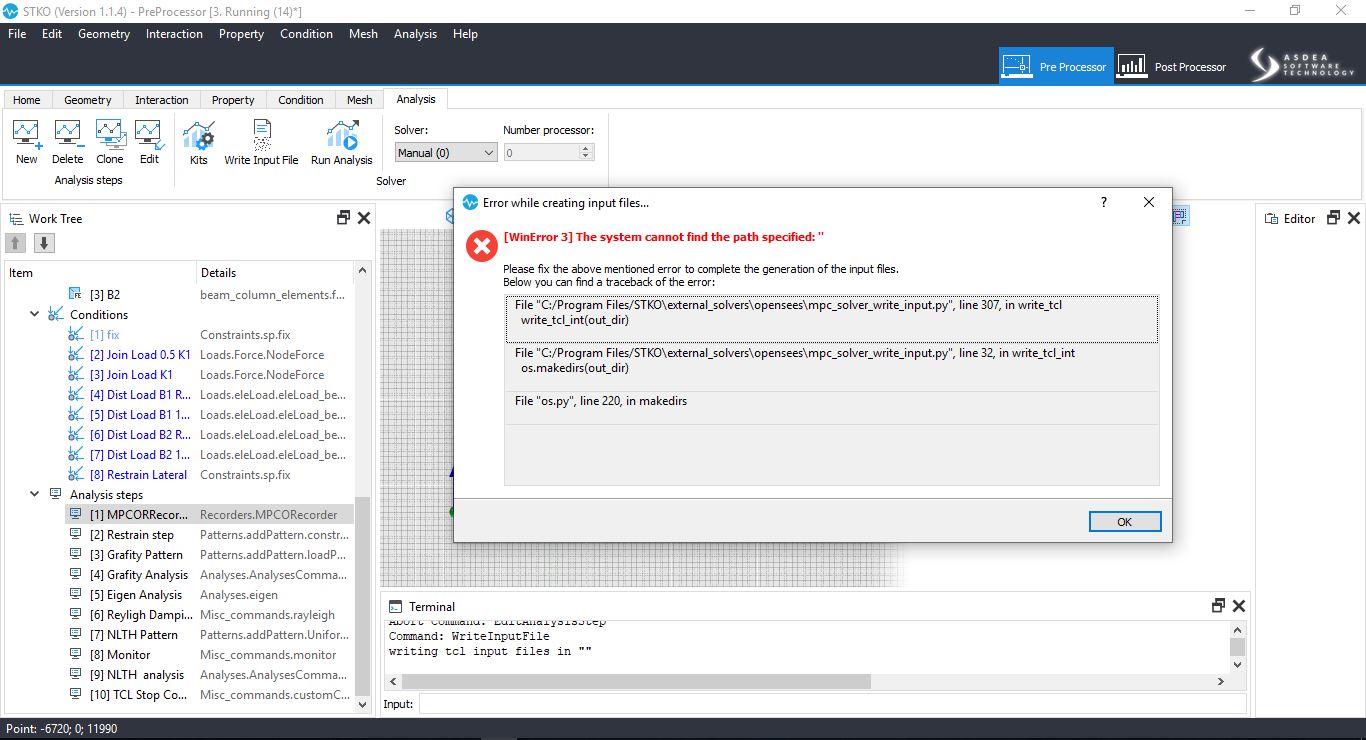Open the Solver dropdown
Viewport: 1366px width, 740px height.
pyautogui.click(x=445, y=153)
